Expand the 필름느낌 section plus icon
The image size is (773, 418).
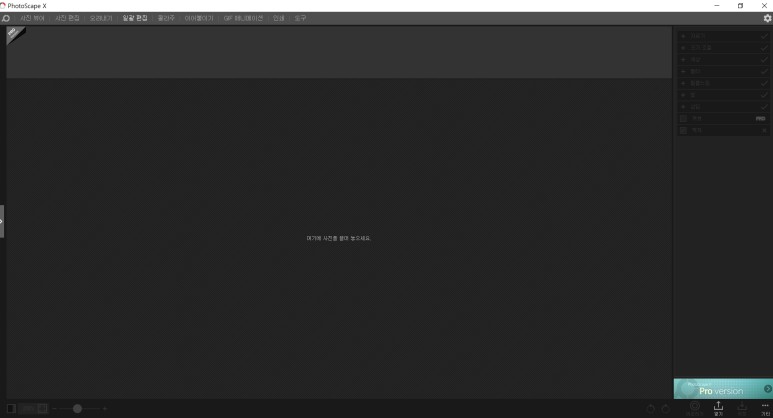tap(683, 83)
